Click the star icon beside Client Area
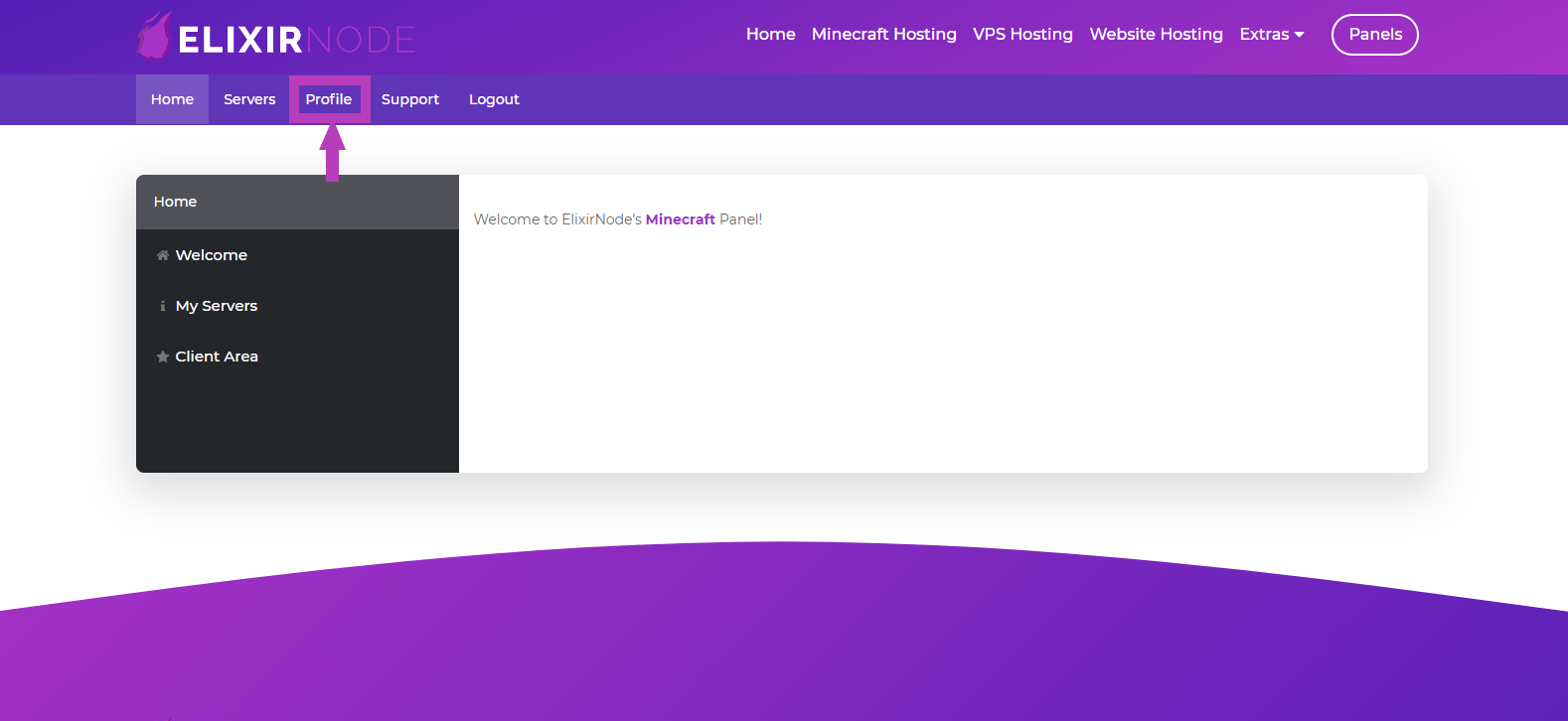This screenshot has height=721, width=1568. coord(163,357)
